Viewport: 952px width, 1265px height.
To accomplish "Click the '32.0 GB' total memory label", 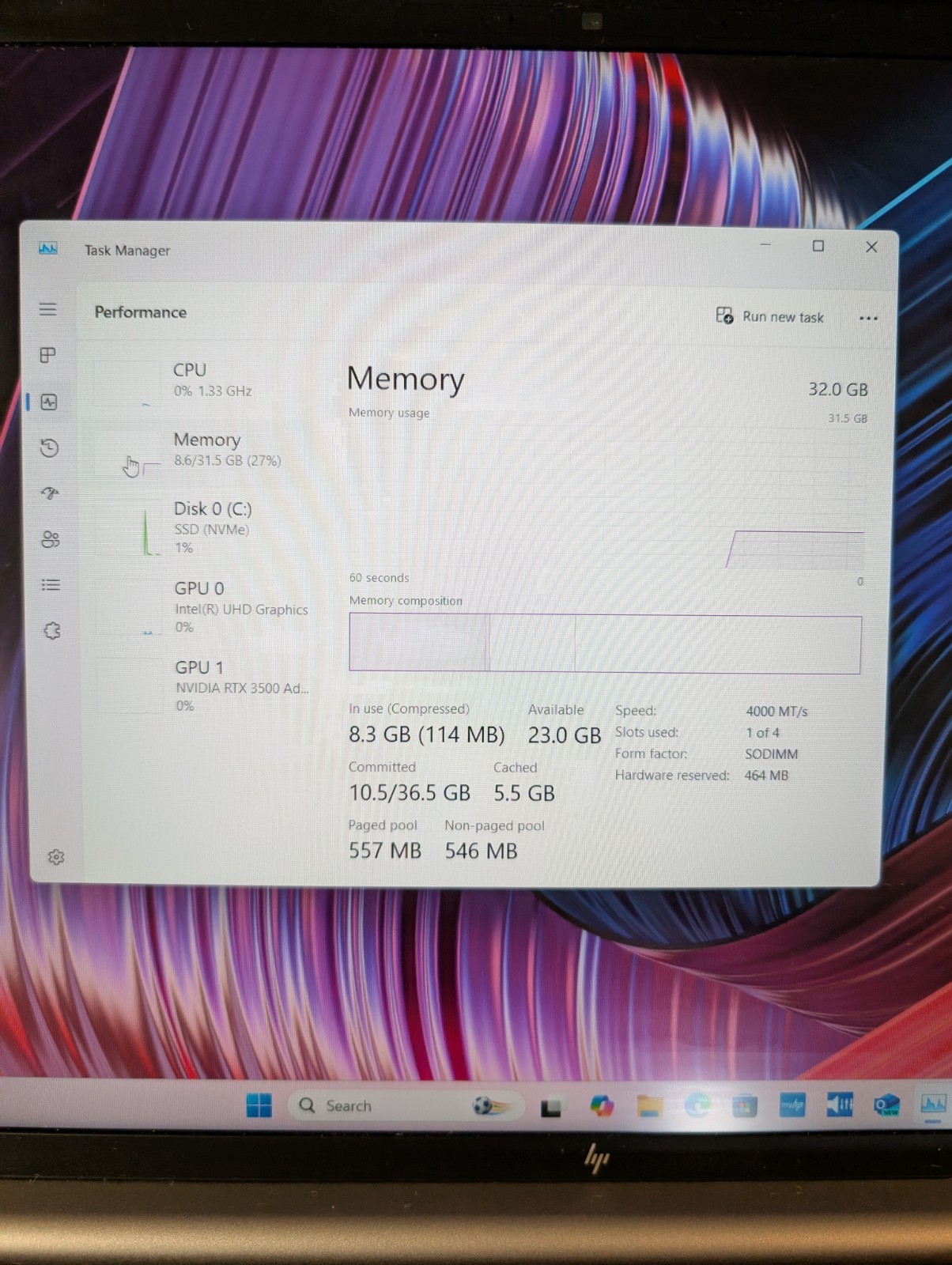I will click(x=838, y=390).
